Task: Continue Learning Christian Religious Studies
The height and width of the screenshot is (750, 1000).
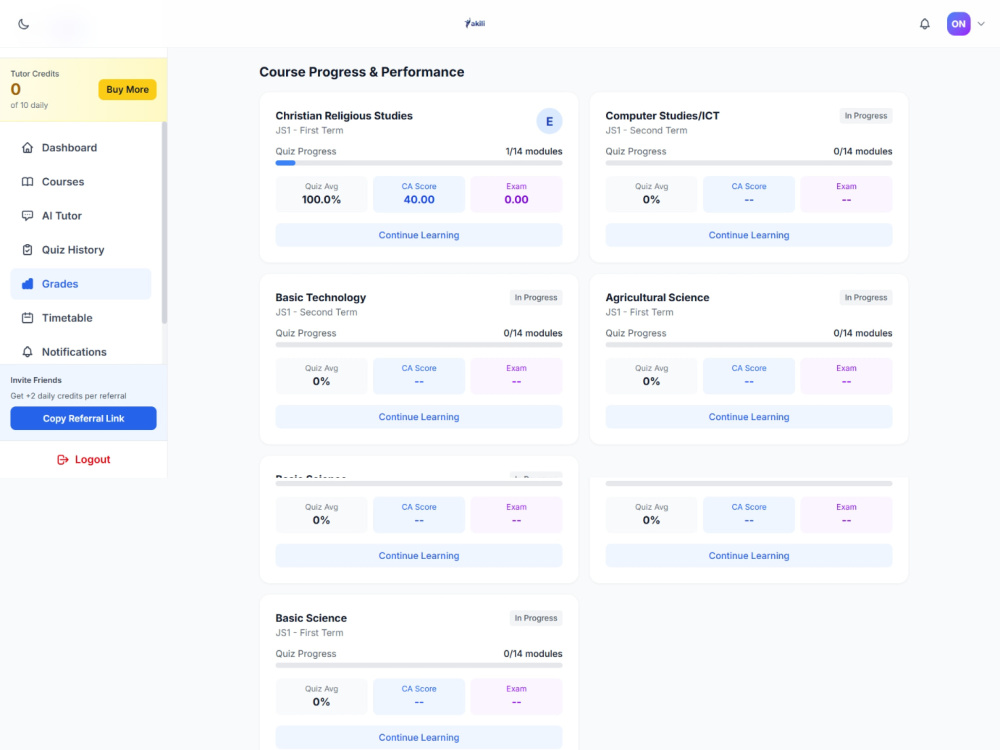Action: point(418,235)
